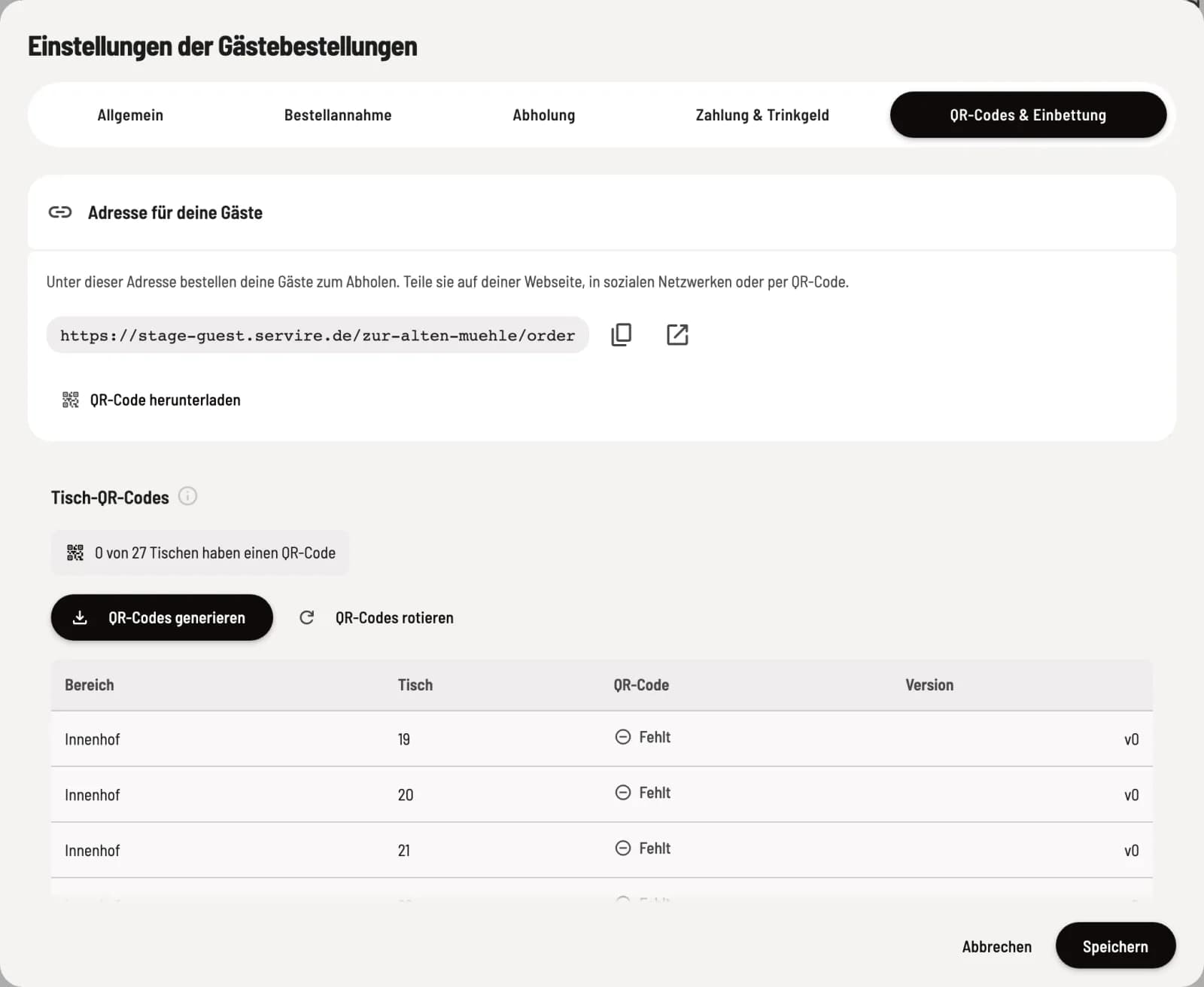Click the v0 version in Tisch 21 row
Screen dimensions: 1204x987
tap(1132, 851)
